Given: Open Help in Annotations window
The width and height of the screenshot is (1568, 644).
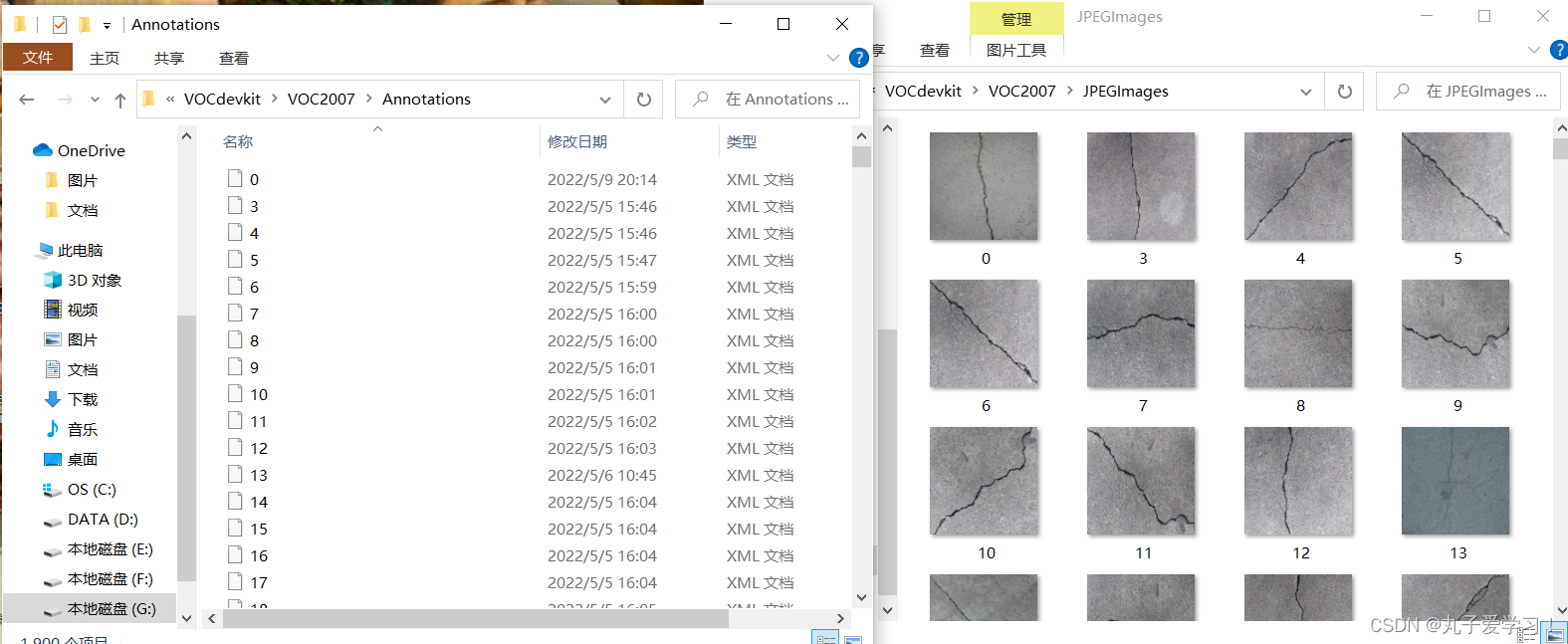Looking at the screenshot, I should coord(859,58).
